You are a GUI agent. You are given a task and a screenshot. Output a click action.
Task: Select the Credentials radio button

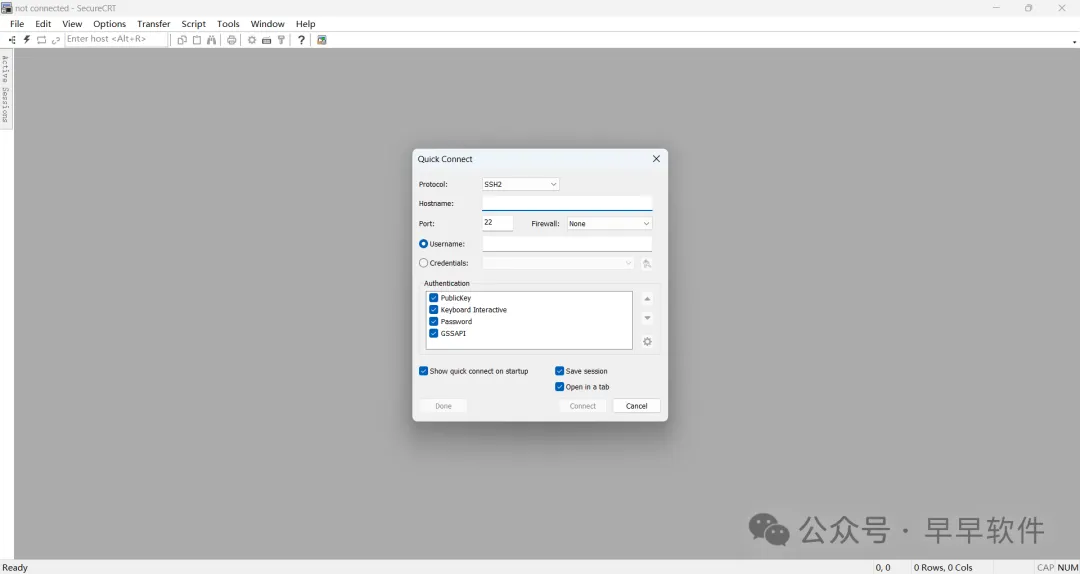point(424,263)
